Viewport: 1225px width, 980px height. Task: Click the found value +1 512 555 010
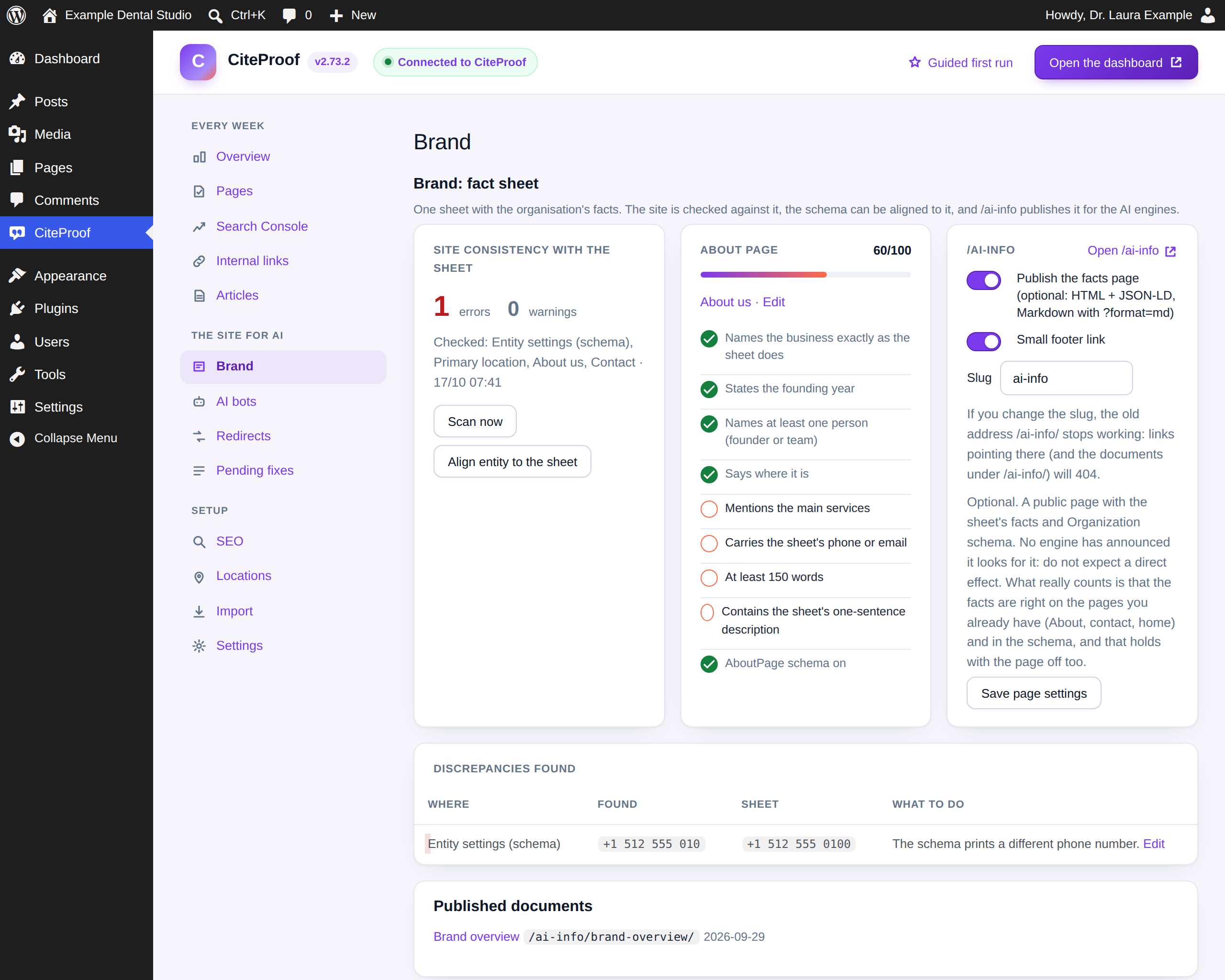[x=651, y=844]
